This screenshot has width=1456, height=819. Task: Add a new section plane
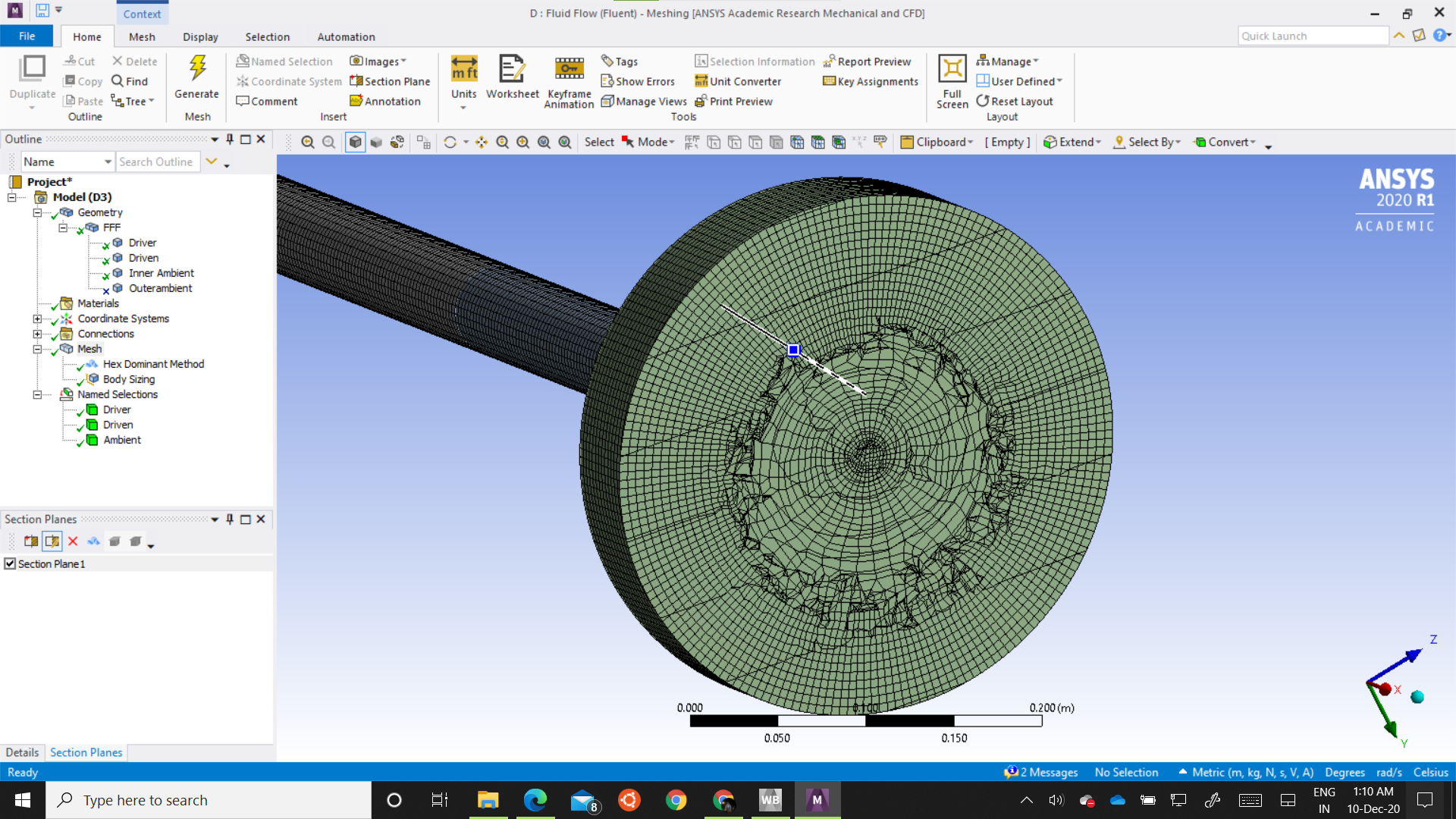[x=31, y=541]
